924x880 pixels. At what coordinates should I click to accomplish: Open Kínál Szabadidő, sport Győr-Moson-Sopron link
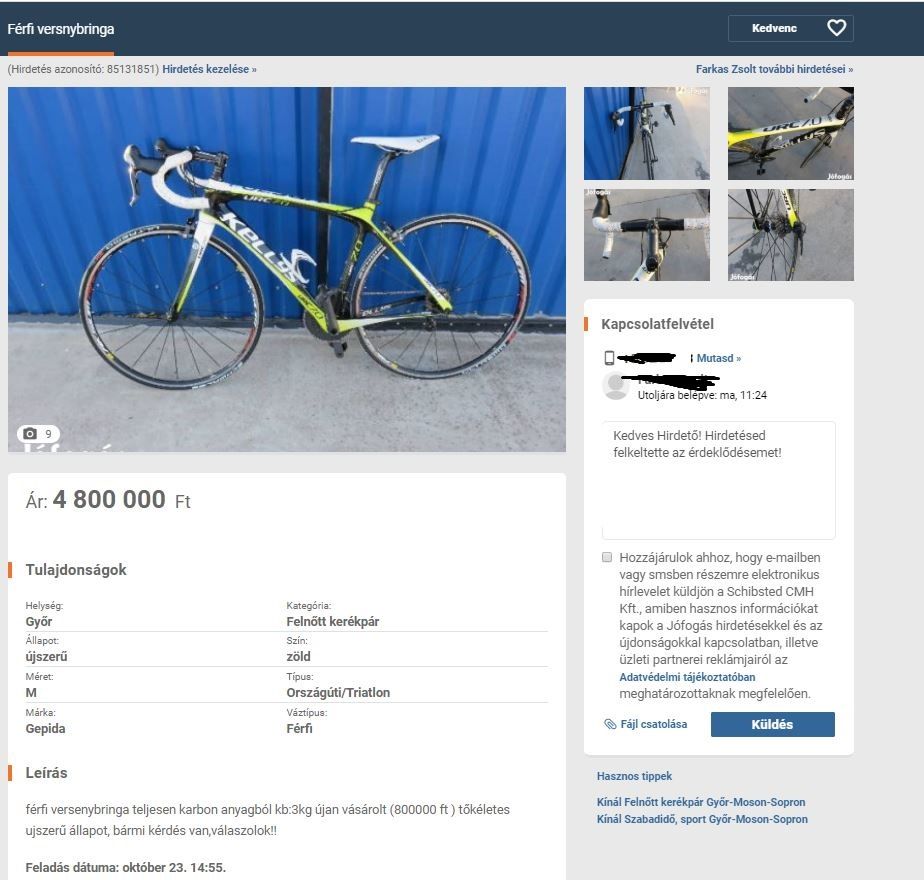pyautogui.click(x=702, y=819)
